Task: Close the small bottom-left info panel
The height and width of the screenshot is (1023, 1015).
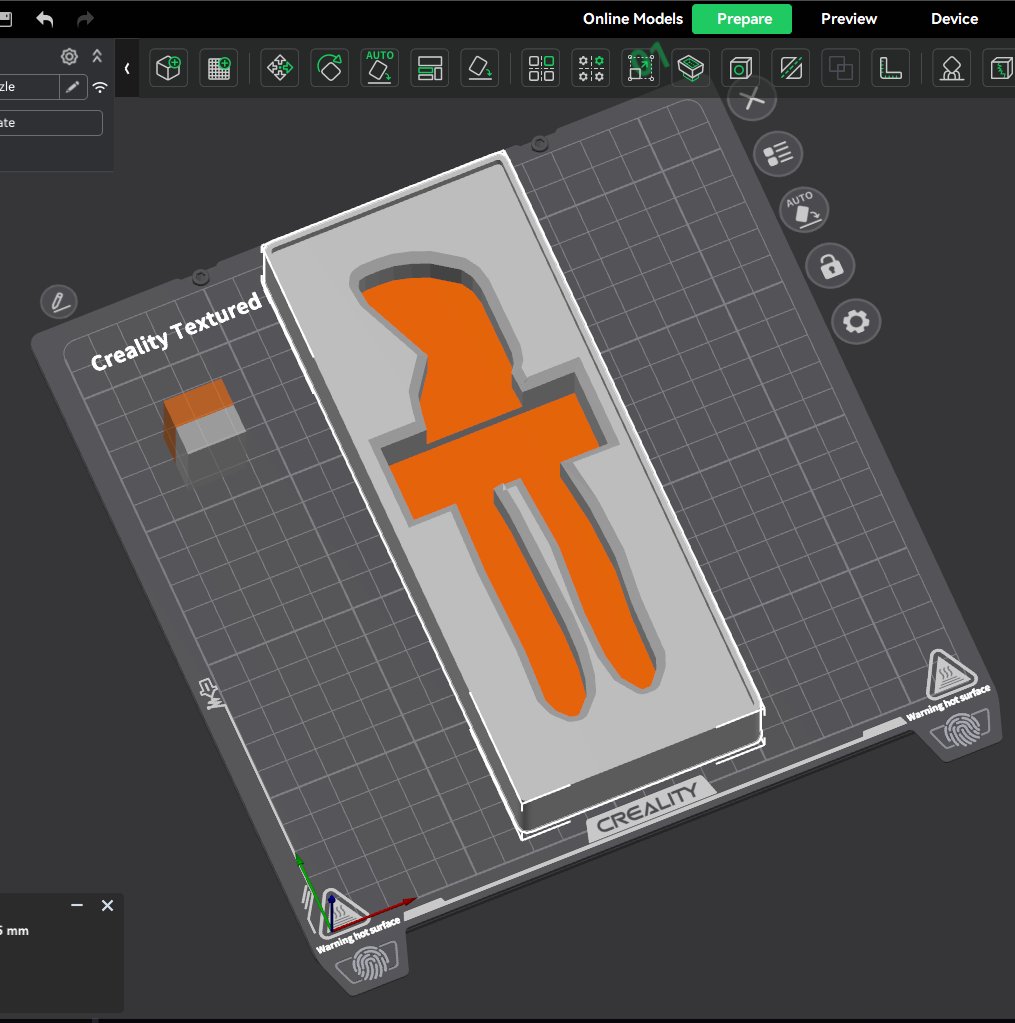Action: click(108, 906)
